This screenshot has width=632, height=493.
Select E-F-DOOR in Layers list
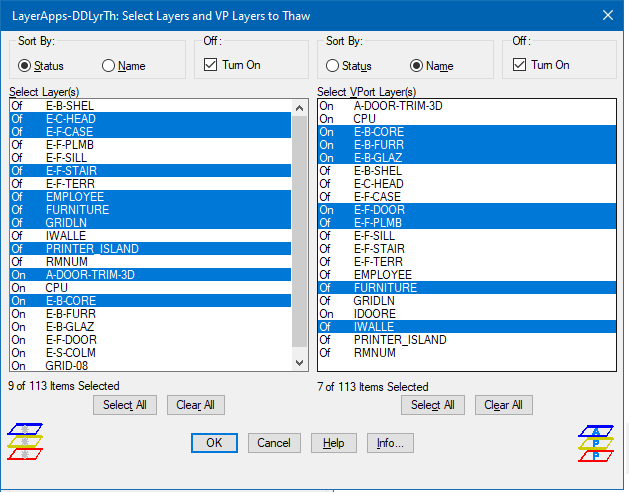(x=150, y=339)
